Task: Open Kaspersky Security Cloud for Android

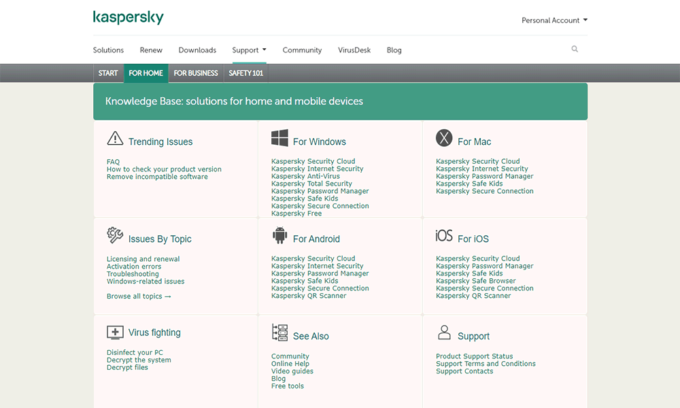Action: (x=313, y=258)
